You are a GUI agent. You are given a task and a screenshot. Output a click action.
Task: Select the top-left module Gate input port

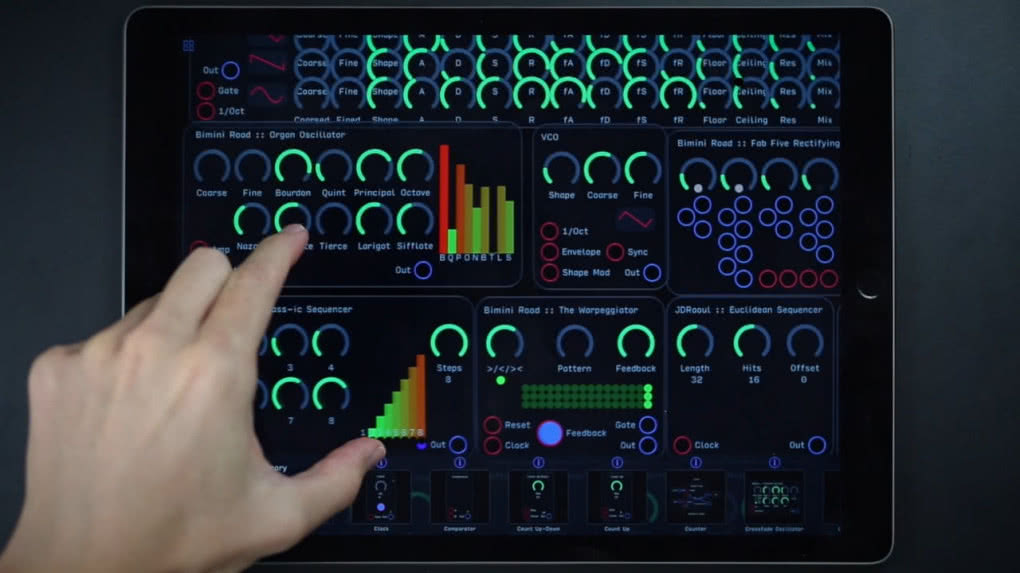point(206,91)
